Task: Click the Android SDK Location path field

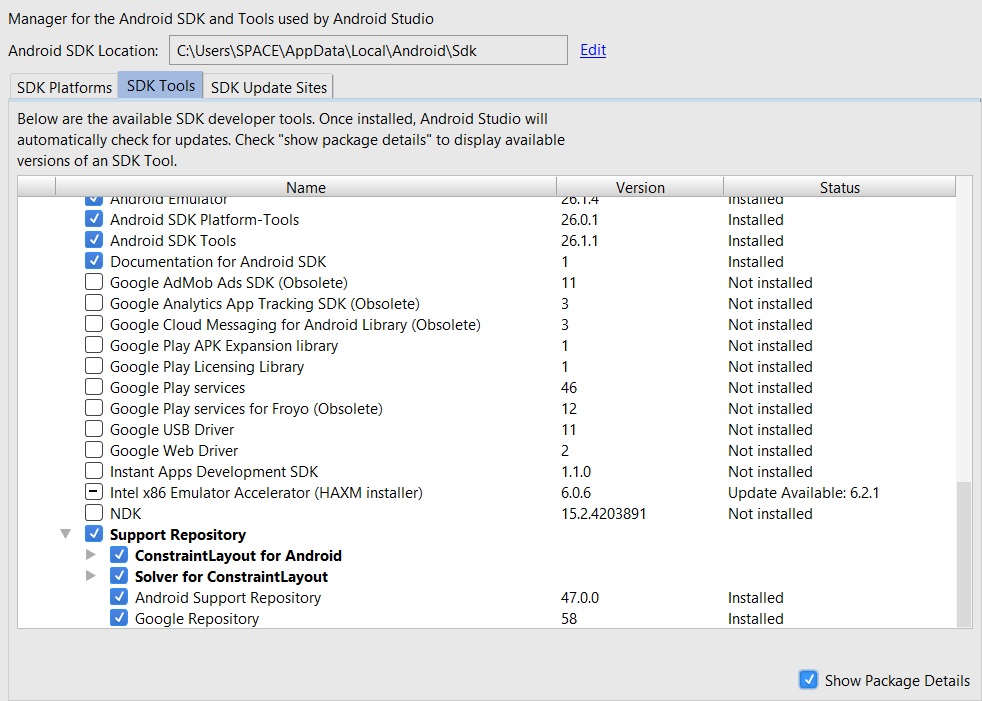Action: click(x=368, y=50)
